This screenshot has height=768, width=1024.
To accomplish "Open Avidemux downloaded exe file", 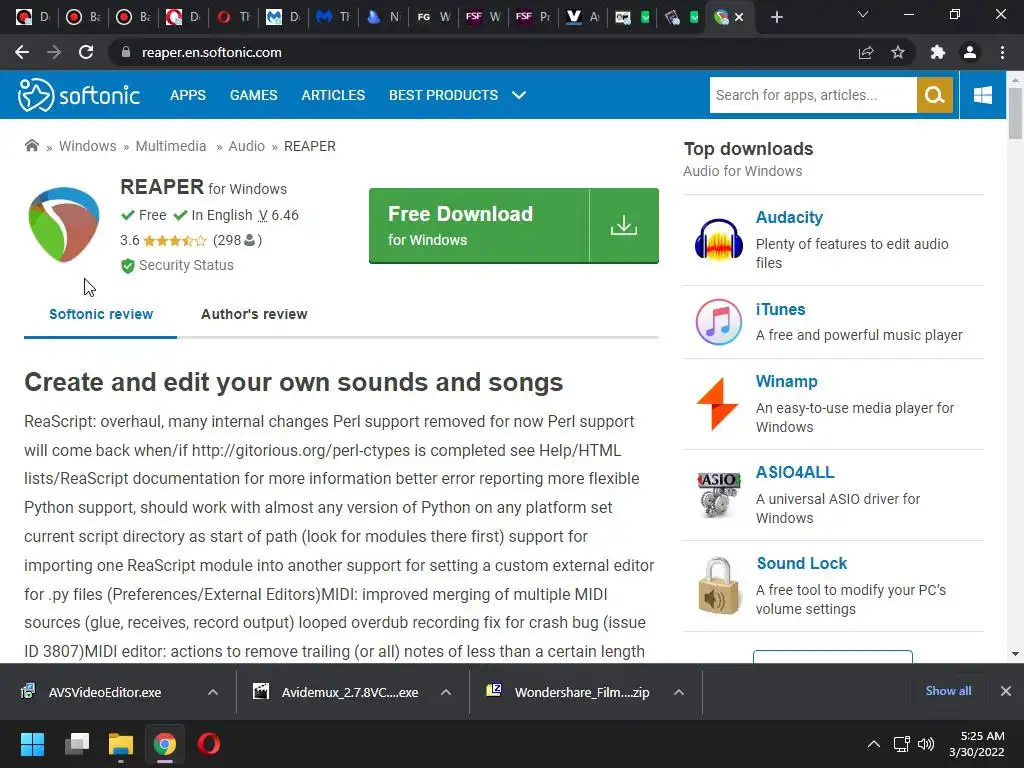I will point(349,692).
